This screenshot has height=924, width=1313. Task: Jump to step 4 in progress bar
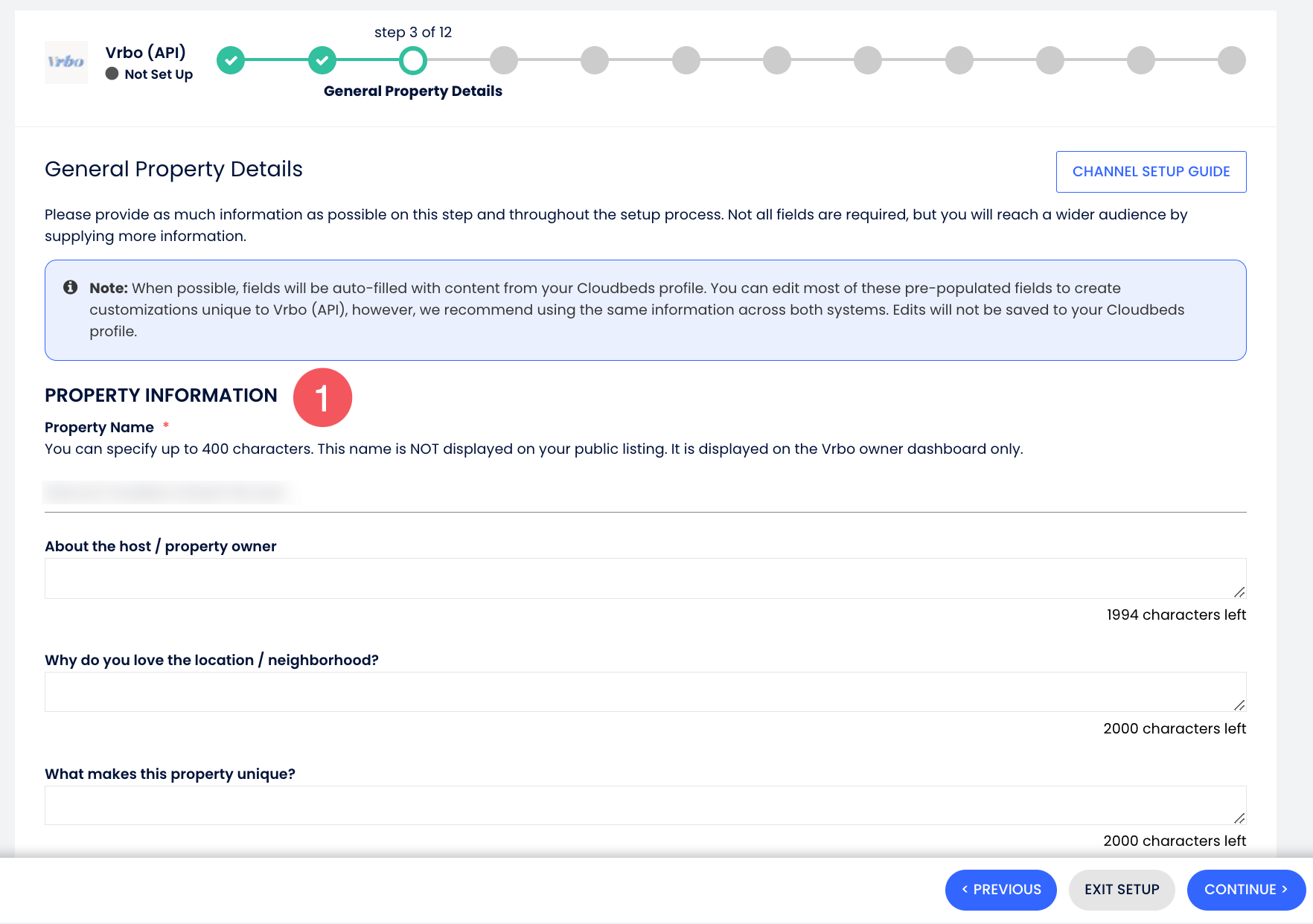[504, 60]
